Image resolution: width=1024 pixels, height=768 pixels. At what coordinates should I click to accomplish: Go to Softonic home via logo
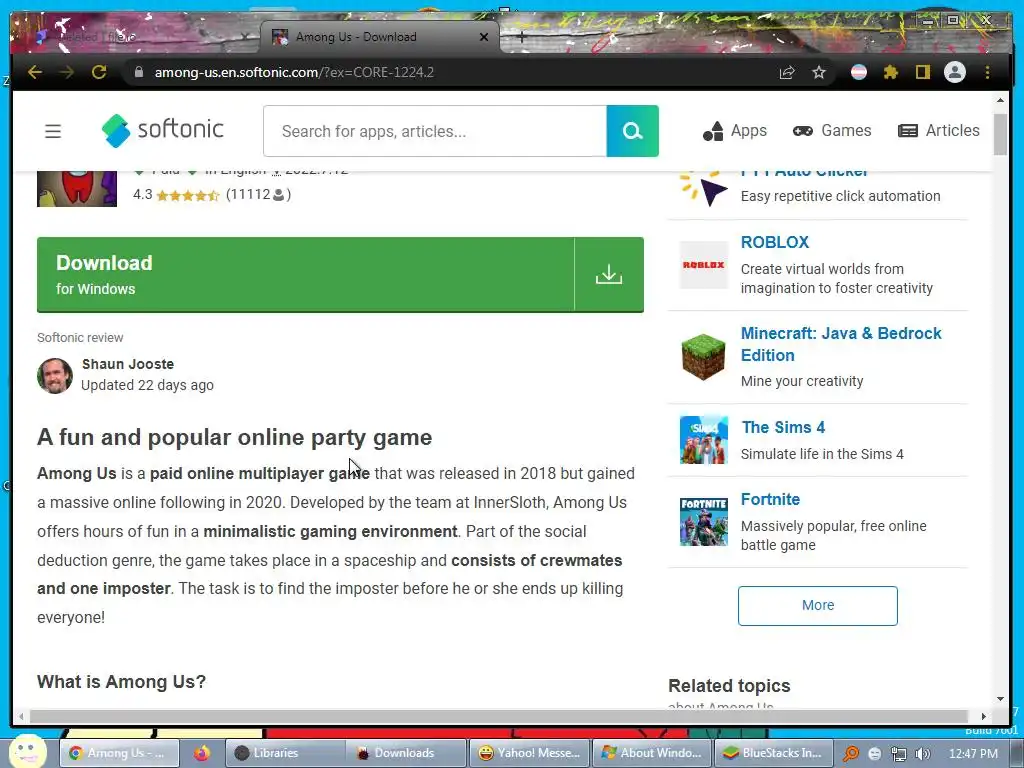point(163,130)
